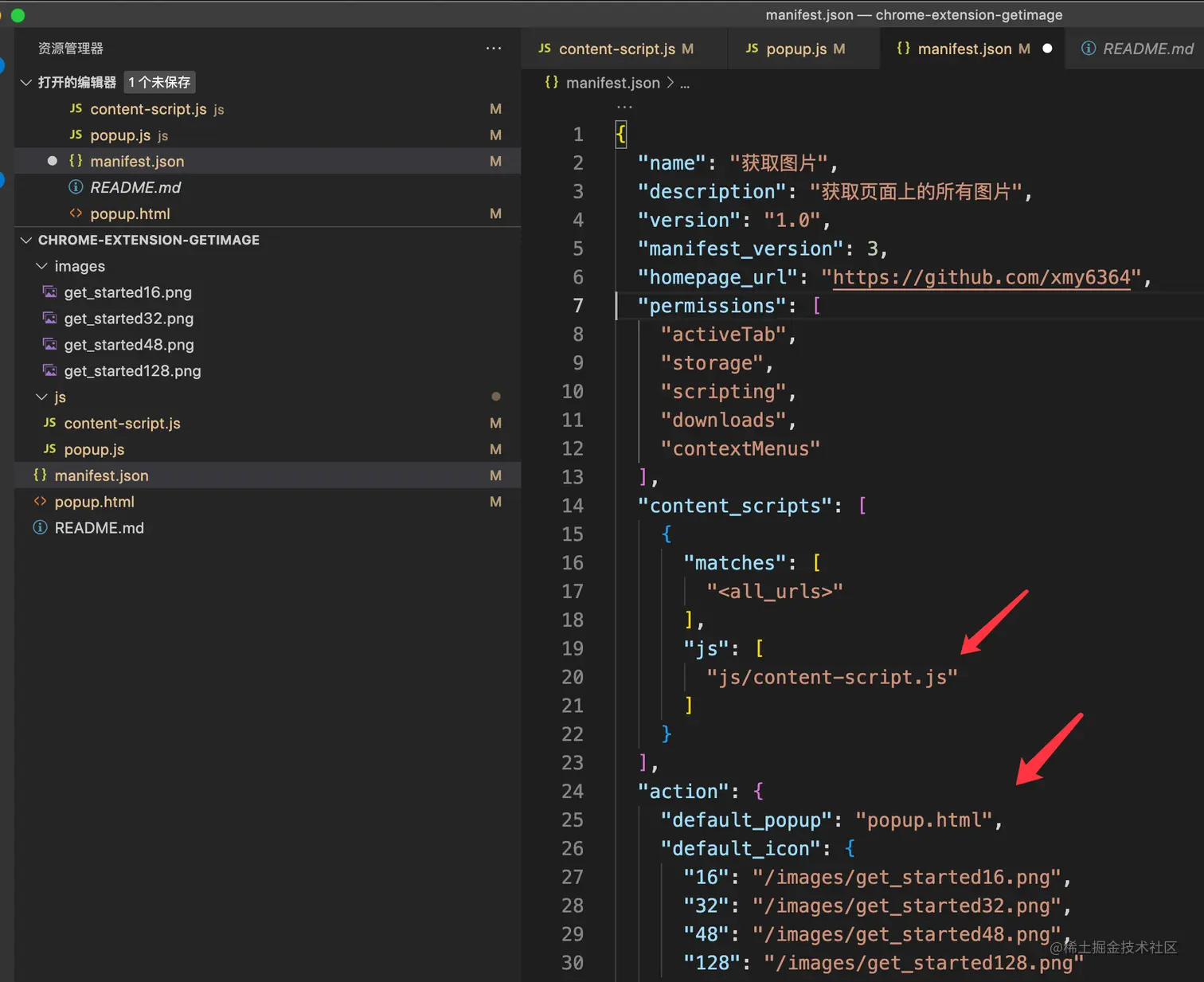This screenshot has width=1204, height=982.
Task: Expand the breadcrumb ellipsis after manifest.json
Action: click(x=685, y=83)
